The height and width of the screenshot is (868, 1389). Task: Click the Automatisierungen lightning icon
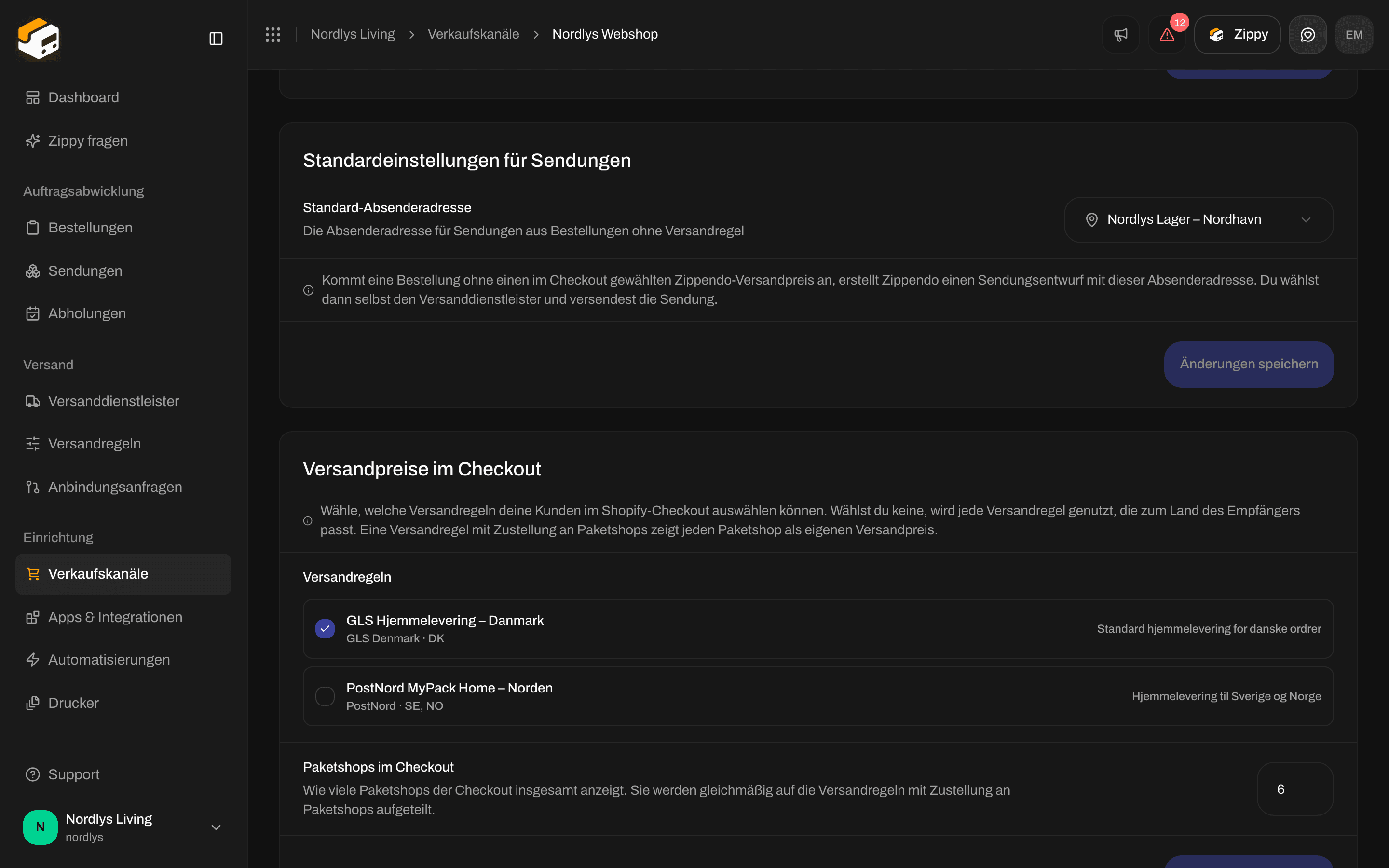pos(33,660)
